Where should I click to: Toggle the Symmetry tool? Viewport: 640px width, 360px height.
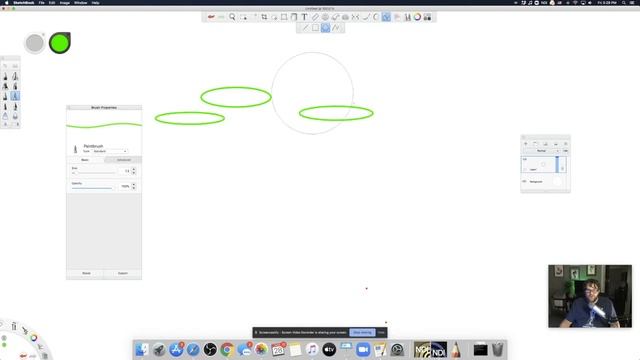click(356, 17)
